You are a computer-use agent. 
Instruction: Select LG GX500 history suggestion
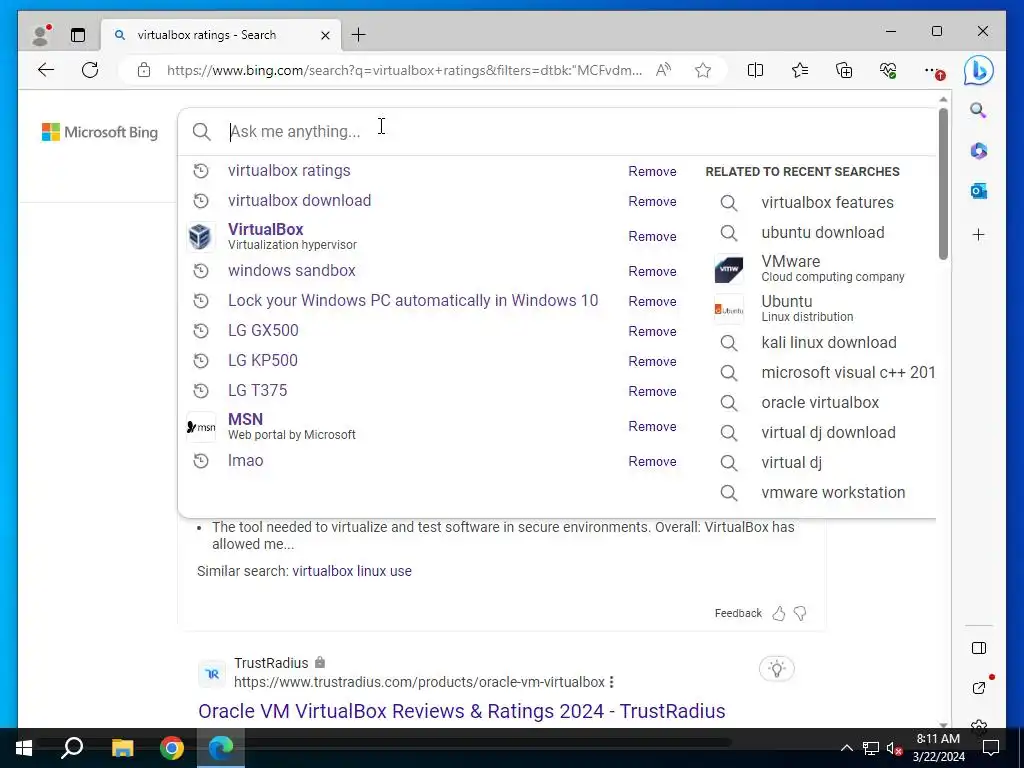[263, 330]
